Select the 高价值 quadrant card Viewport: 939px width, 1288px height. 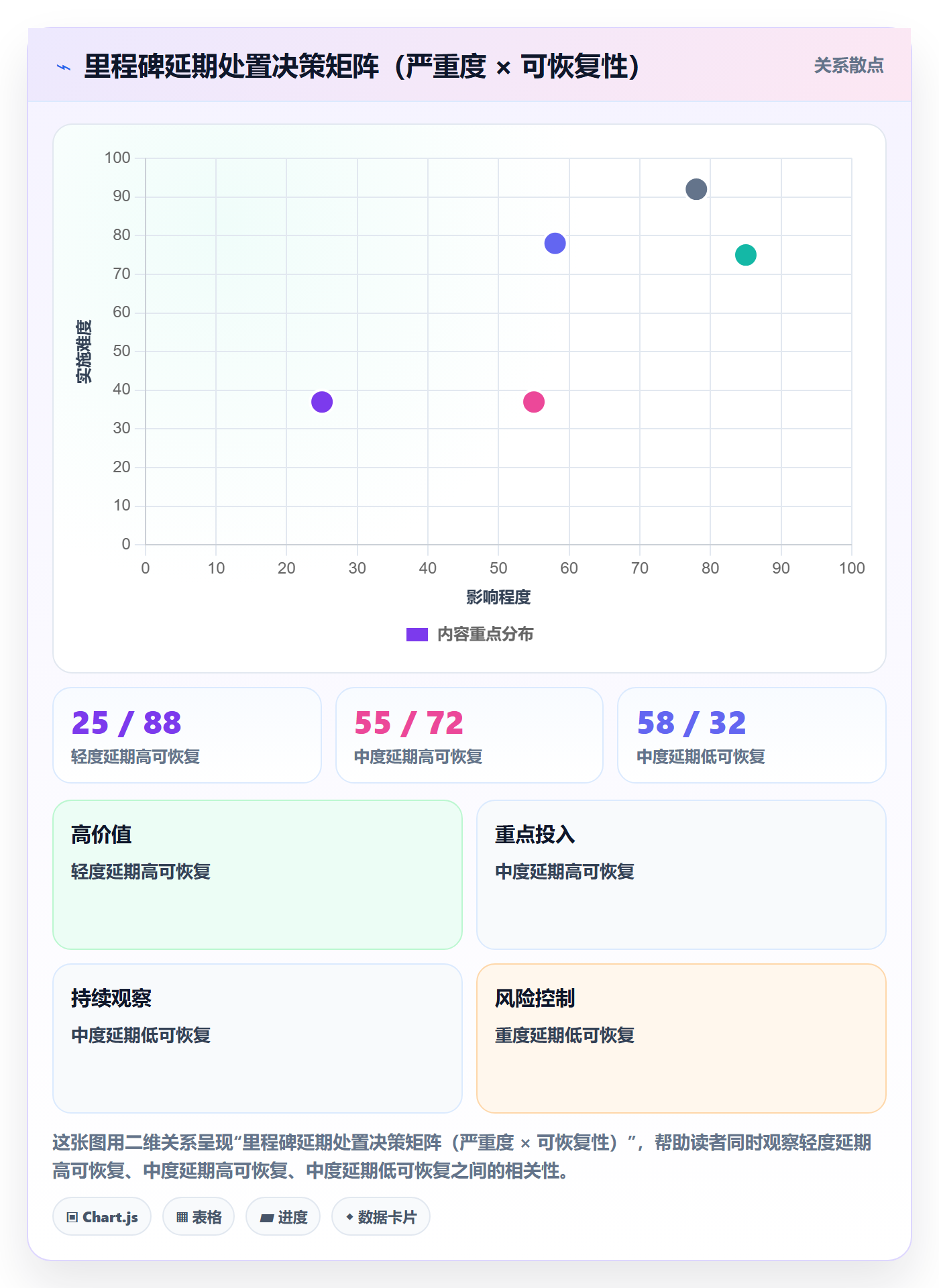(x=258, y=875)
